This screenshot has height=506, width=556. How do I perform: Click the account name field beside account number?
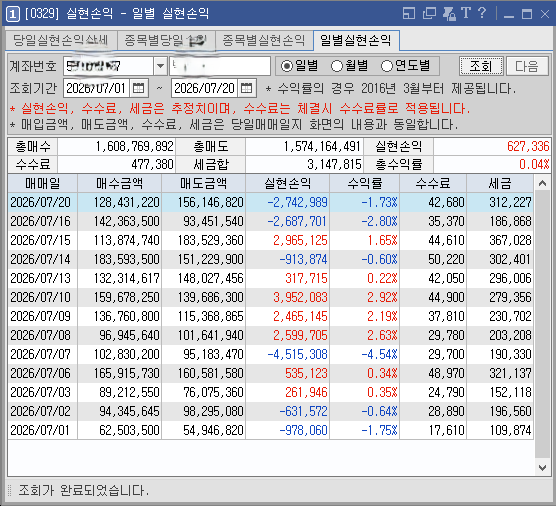[220, 66]
